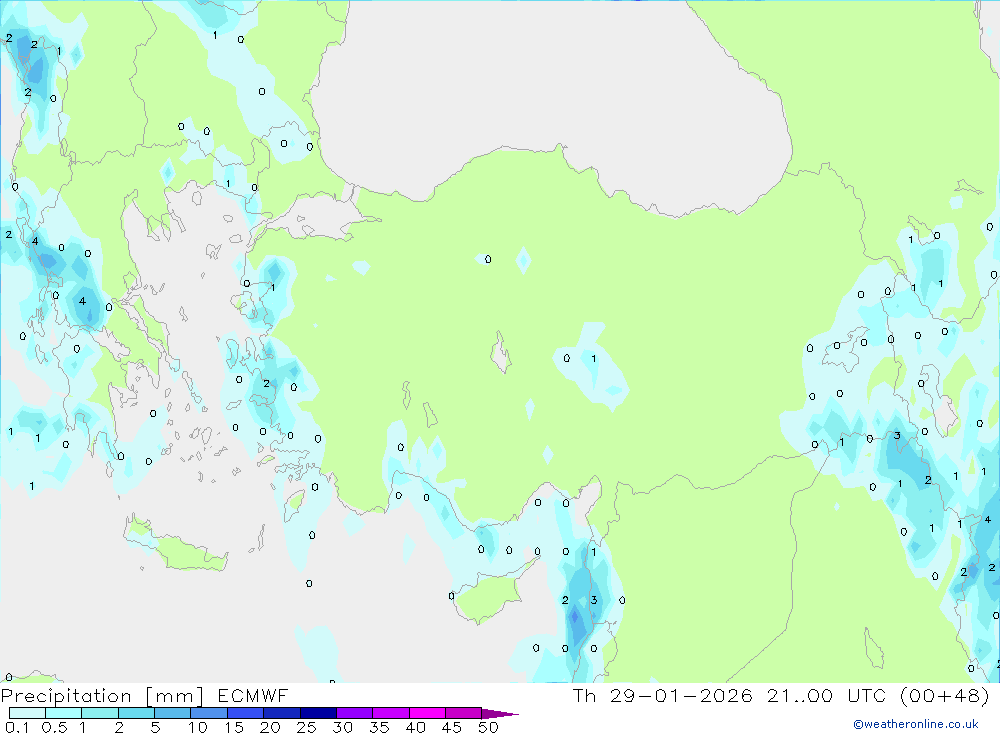Click the "10" legend scale label
The height and width of the screenshot is (733, 1000).
tap(198, 727)
